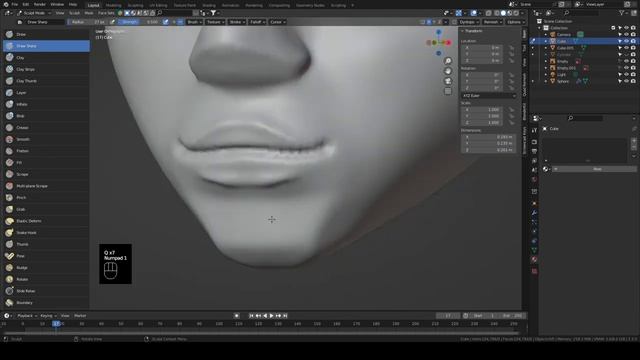
Task: Select the Clay Strips brush
Action: pos(46,69)
